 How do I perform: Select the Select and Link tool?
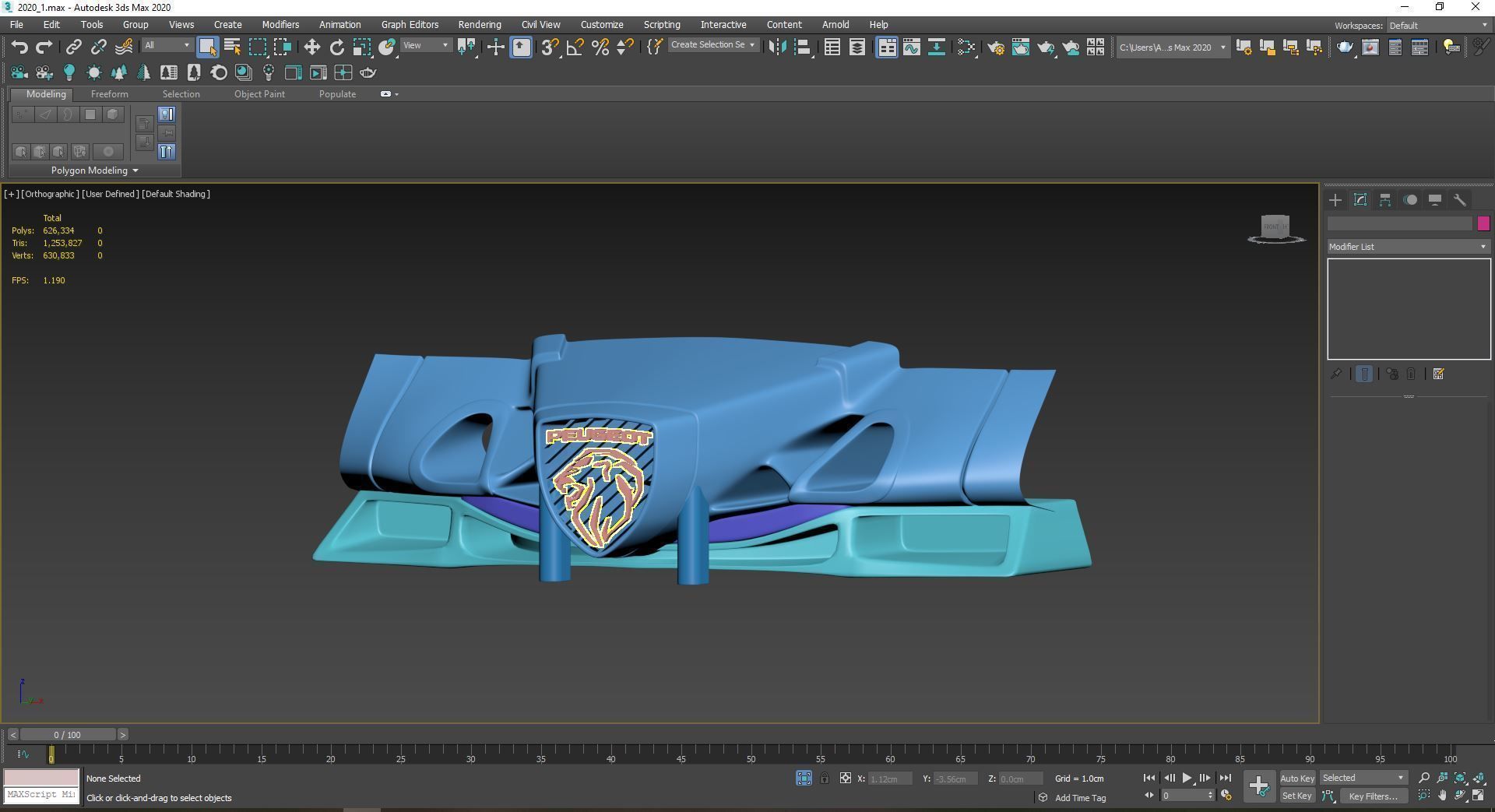[73, 47]
